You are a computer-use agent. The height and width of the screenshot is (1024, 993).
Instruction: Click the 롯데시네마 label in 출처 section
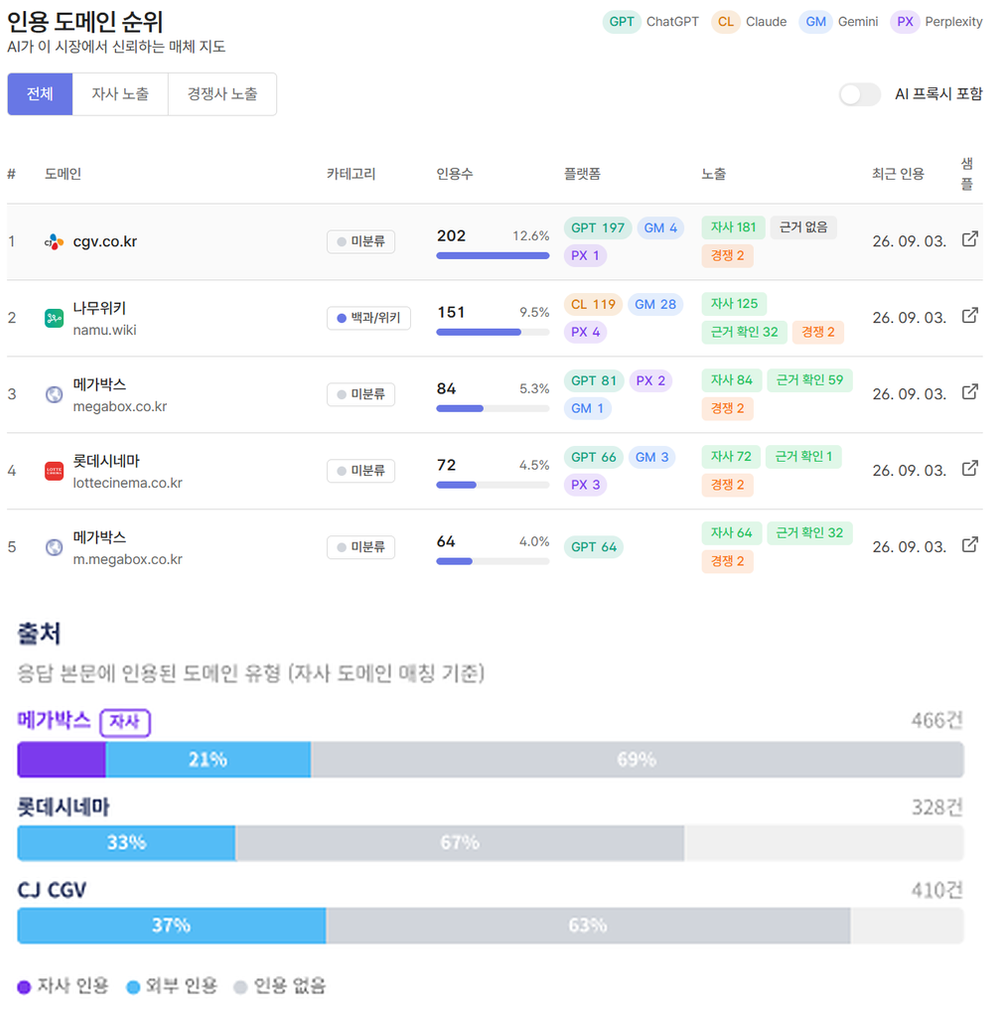63,807
